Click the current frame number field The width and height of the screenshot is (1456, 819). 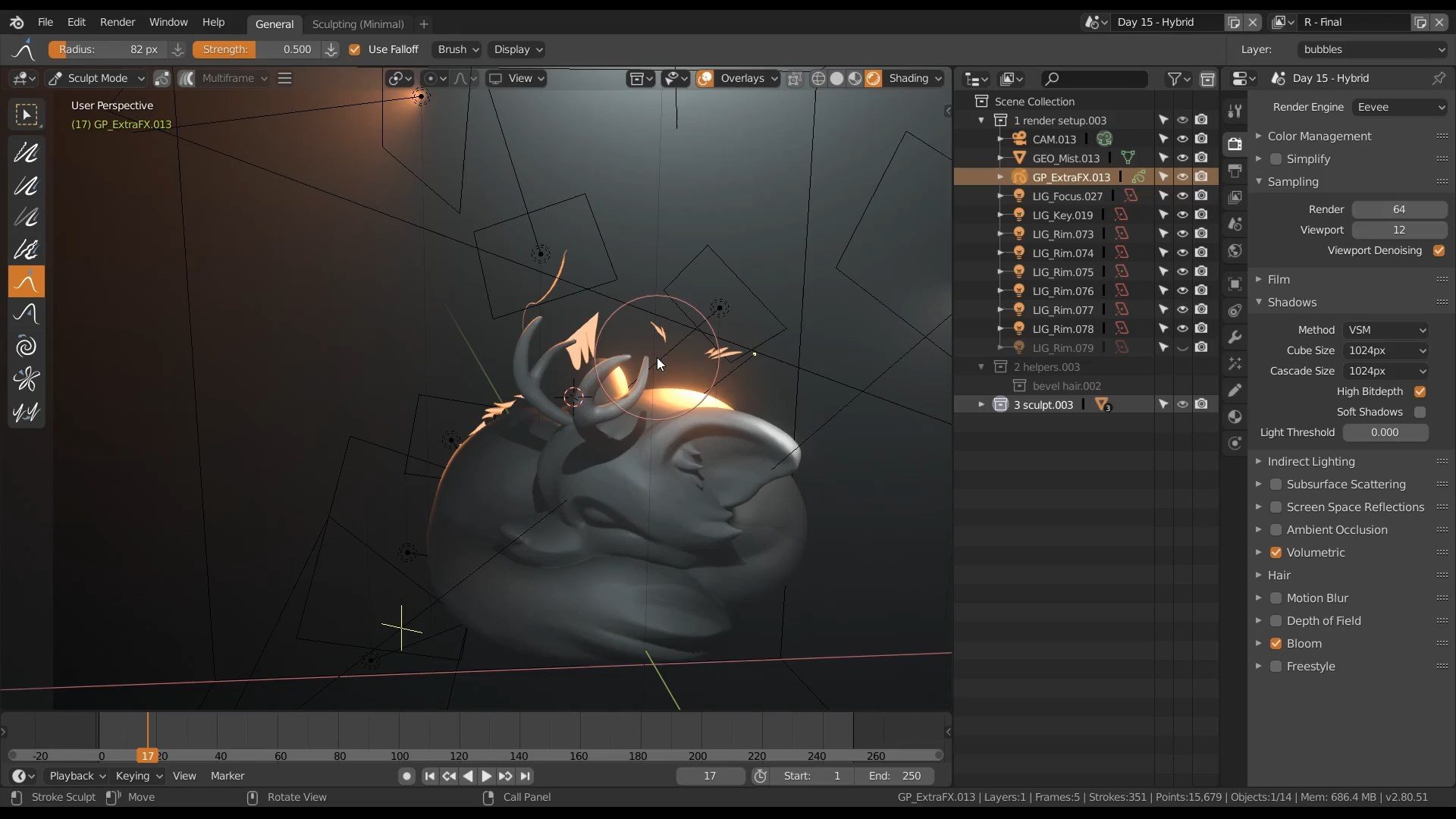pos(710,776)
